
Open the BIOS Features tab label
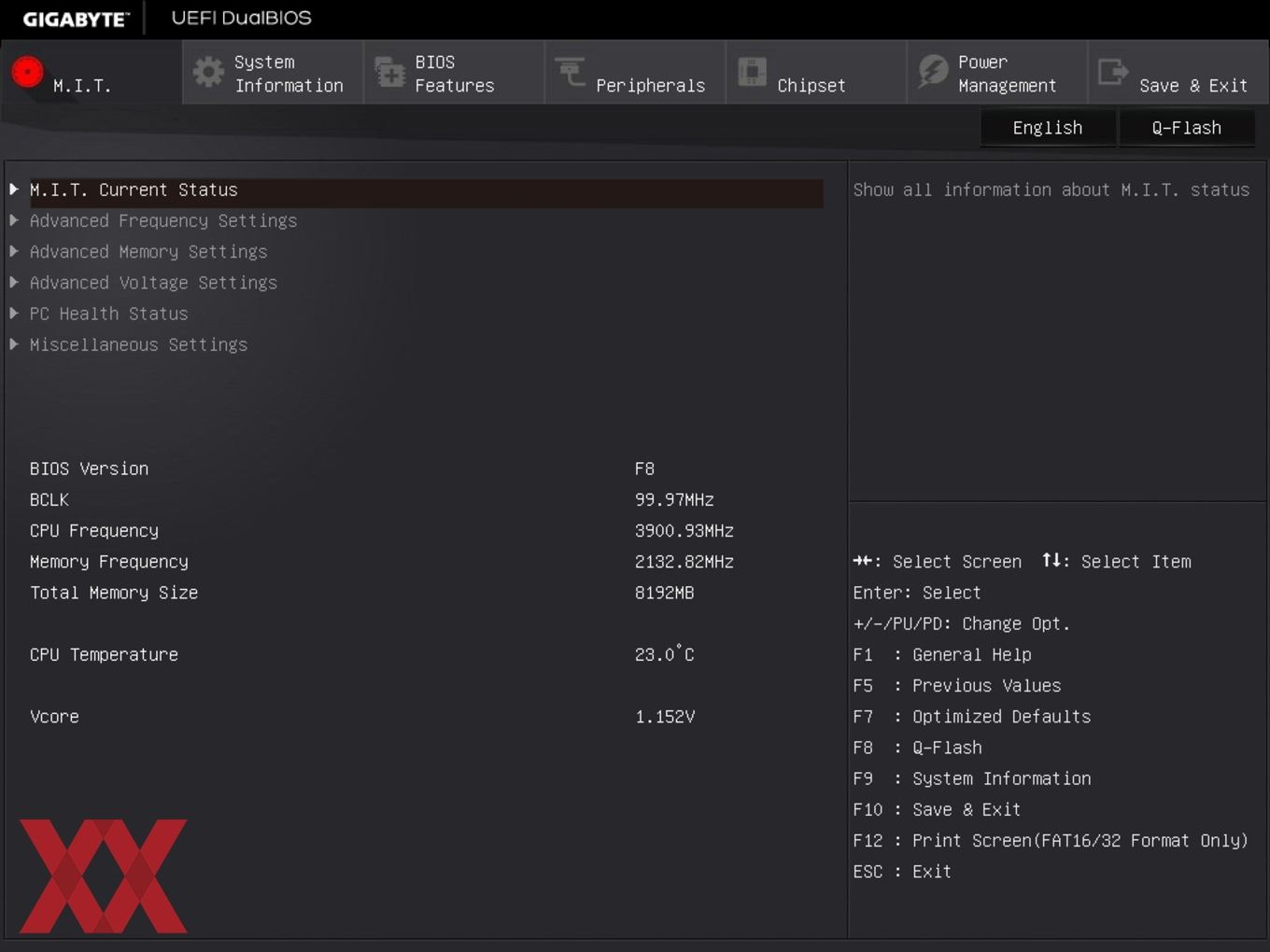[x=455, y=74]
